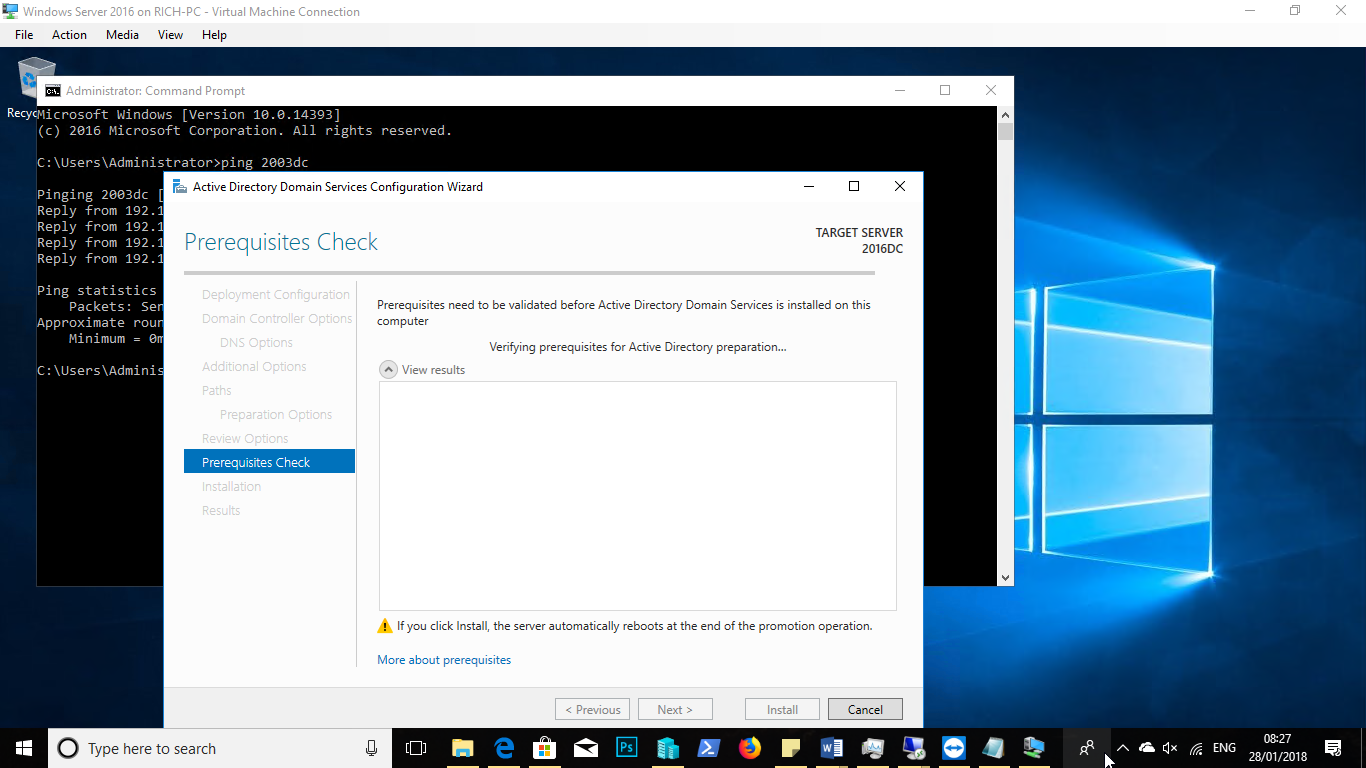The image size is (1366, 768).
Task: Click the microphone in the search box
Action: [371, 748]
